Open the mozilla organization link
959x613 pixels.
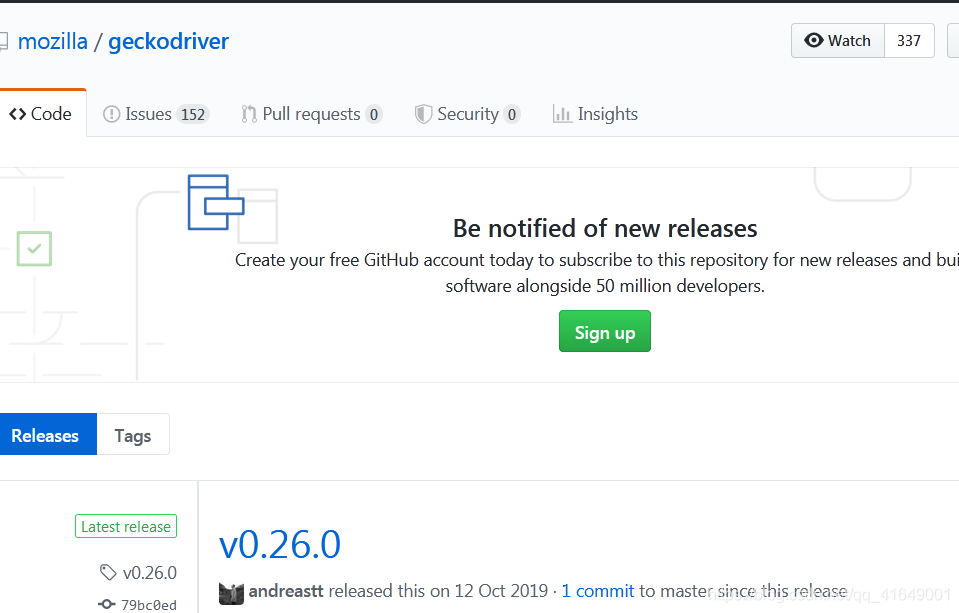pyautogui.click(x=53, y=42)
